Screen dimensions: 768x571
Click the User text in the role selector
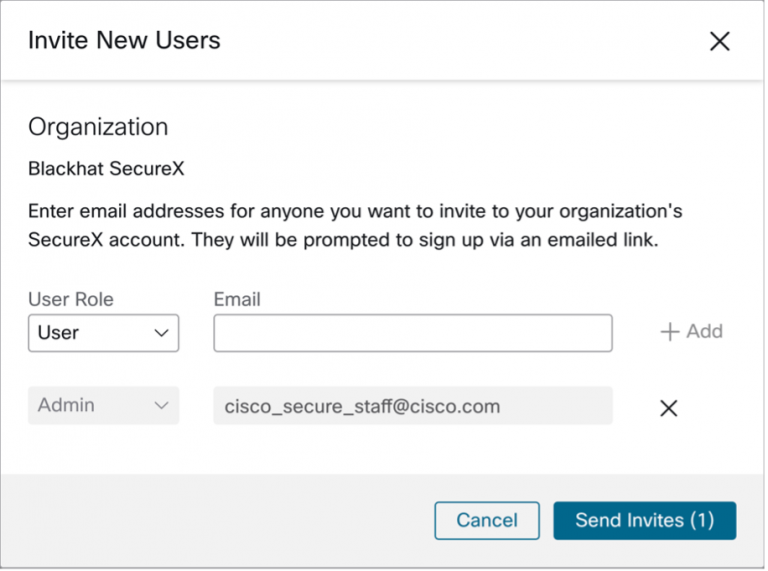58,333
